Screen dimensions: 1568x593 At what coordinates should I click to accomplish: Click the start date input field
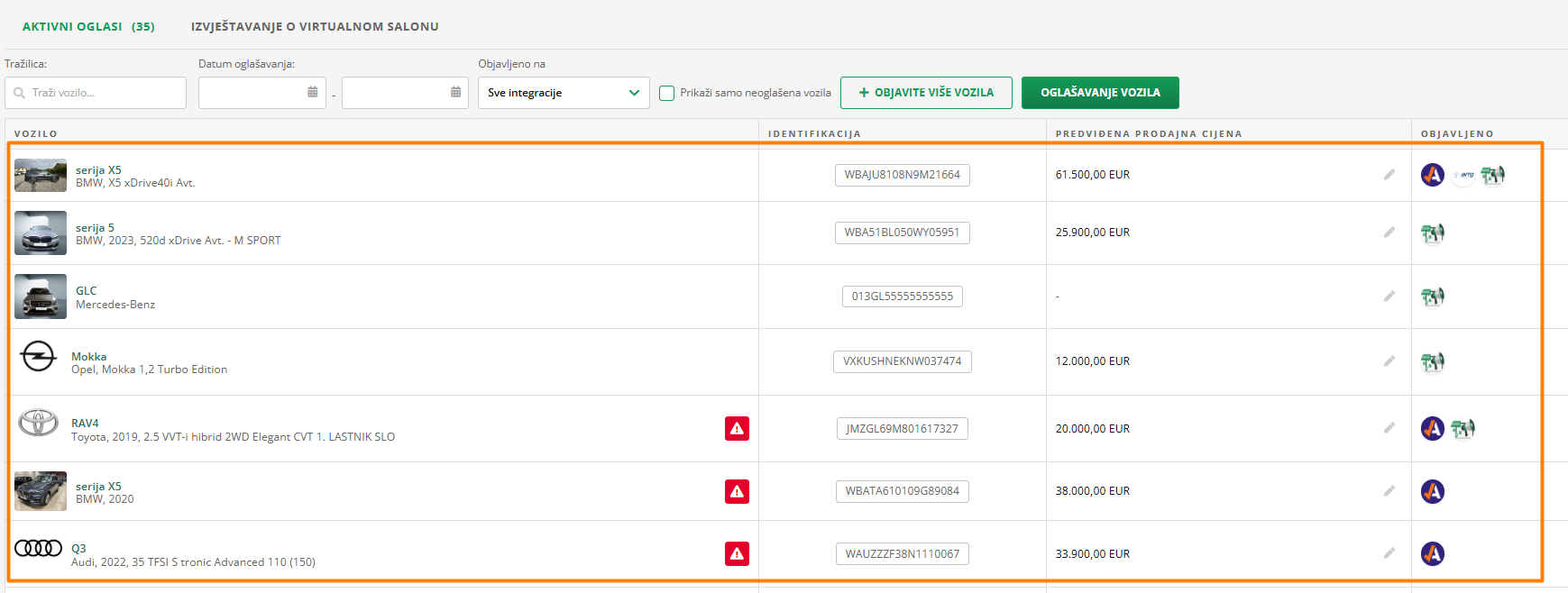(262, 93)
